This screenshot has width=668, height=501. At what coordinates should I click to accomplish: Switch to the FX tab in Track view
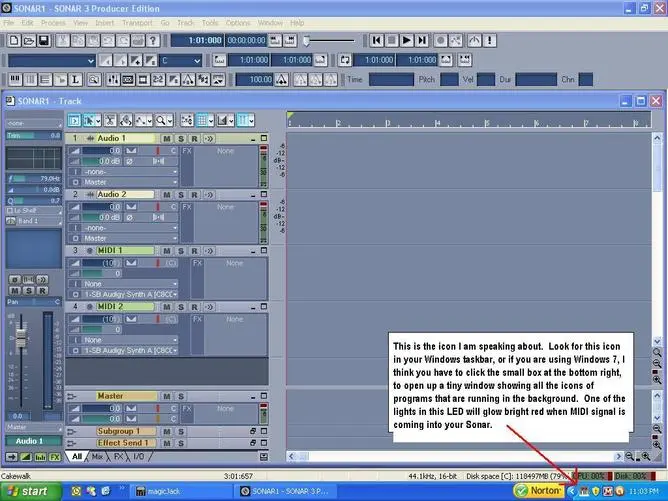pyautogui.click(x=118, y=457)
